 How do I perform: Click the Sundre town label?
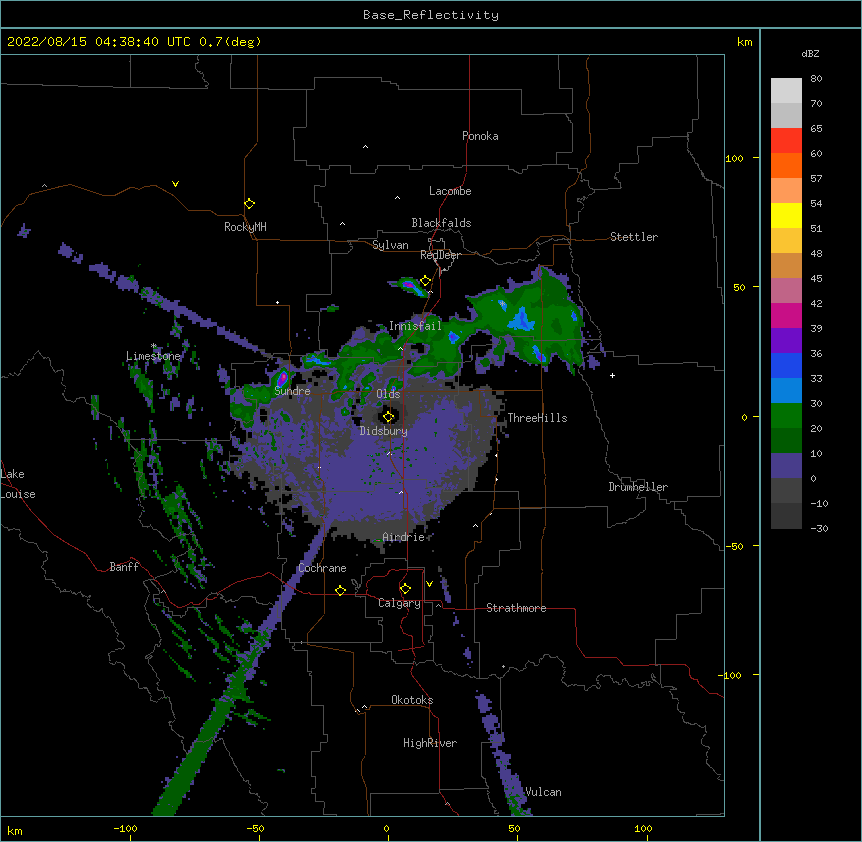click(x=292, y=391)
